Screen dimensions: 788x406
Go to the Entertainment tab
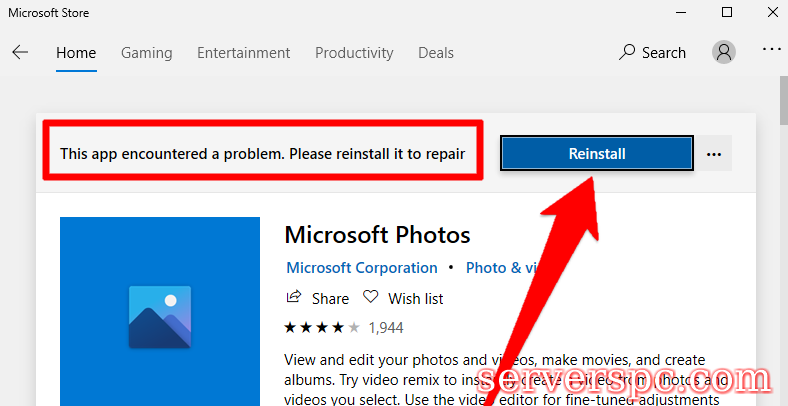244,53
